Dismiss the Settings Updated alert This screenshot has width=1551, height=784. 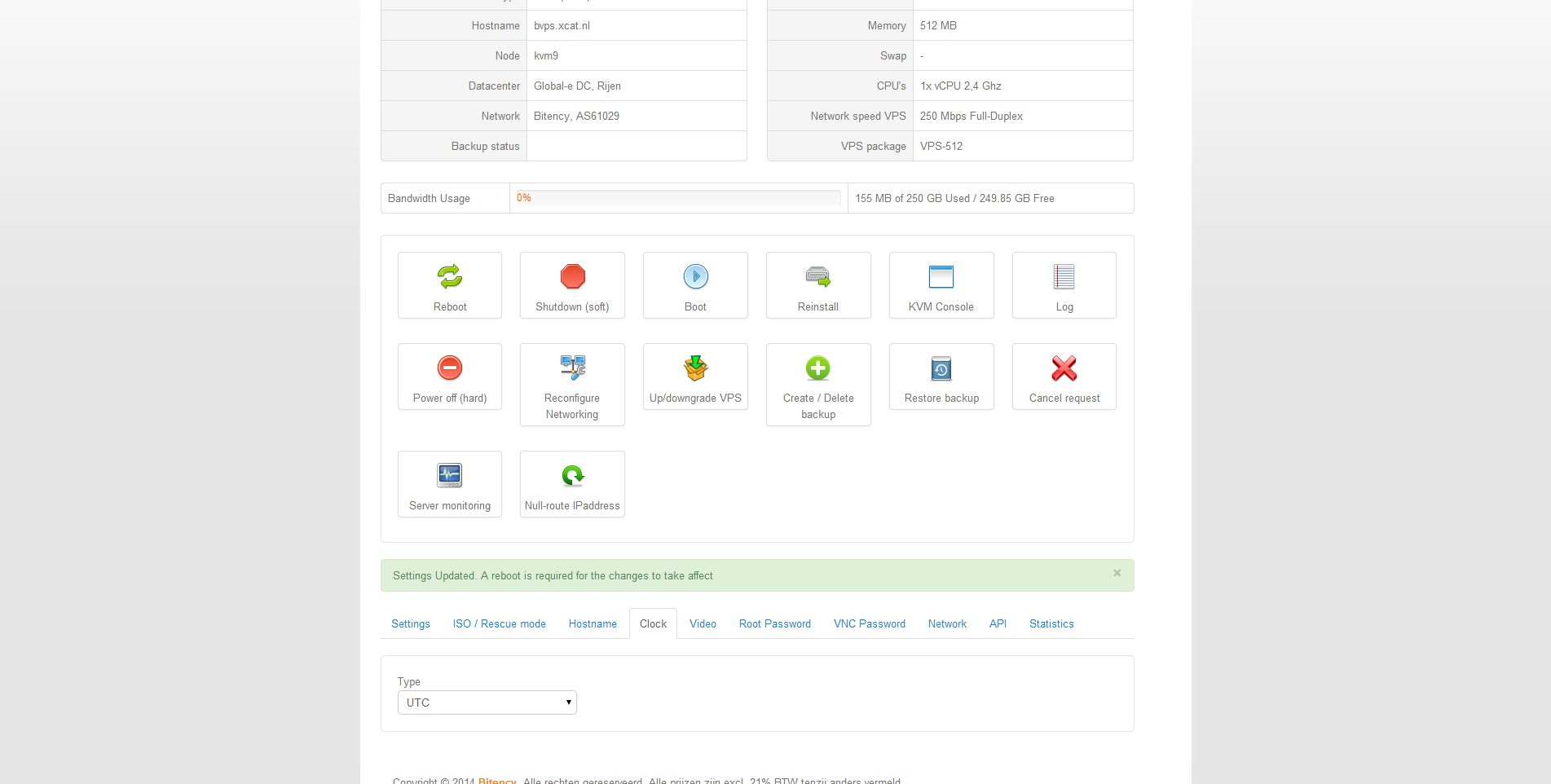pyautogui.click(x=1117, y=574)
